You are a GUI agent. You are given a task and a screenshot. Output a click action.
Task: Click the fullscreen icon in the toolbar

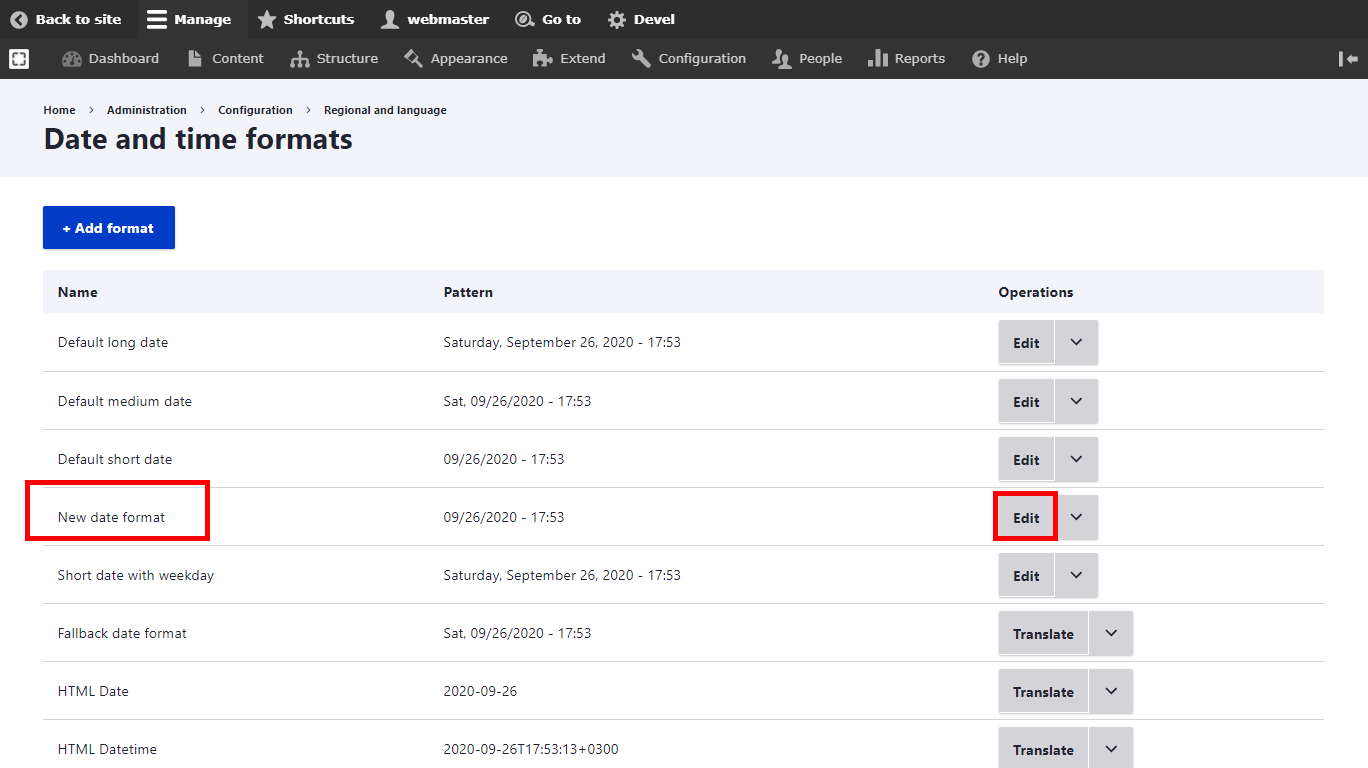(x=19, y=59)
